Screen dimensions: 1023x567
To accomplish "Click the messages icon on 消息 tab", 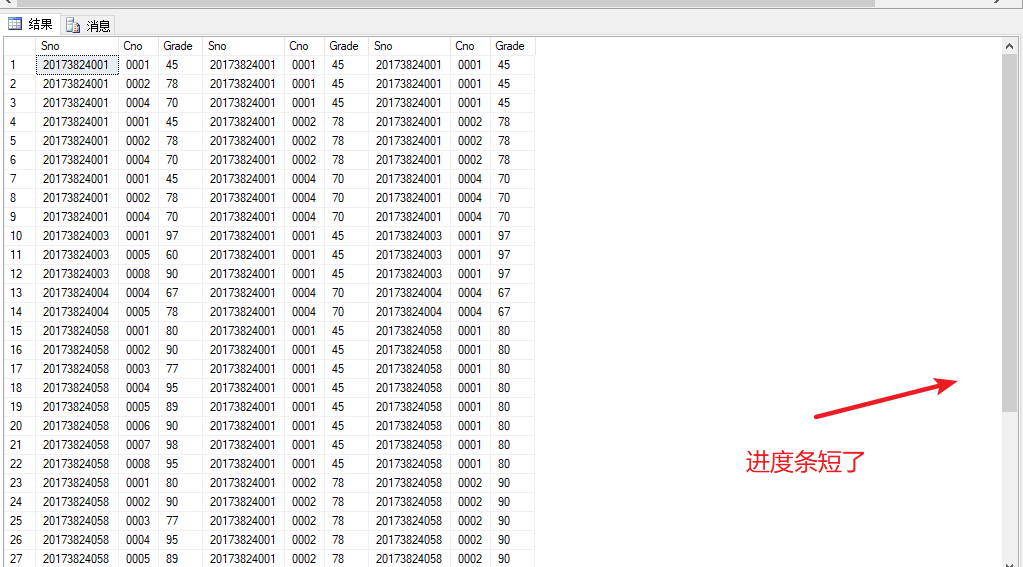I will point(73,25).
